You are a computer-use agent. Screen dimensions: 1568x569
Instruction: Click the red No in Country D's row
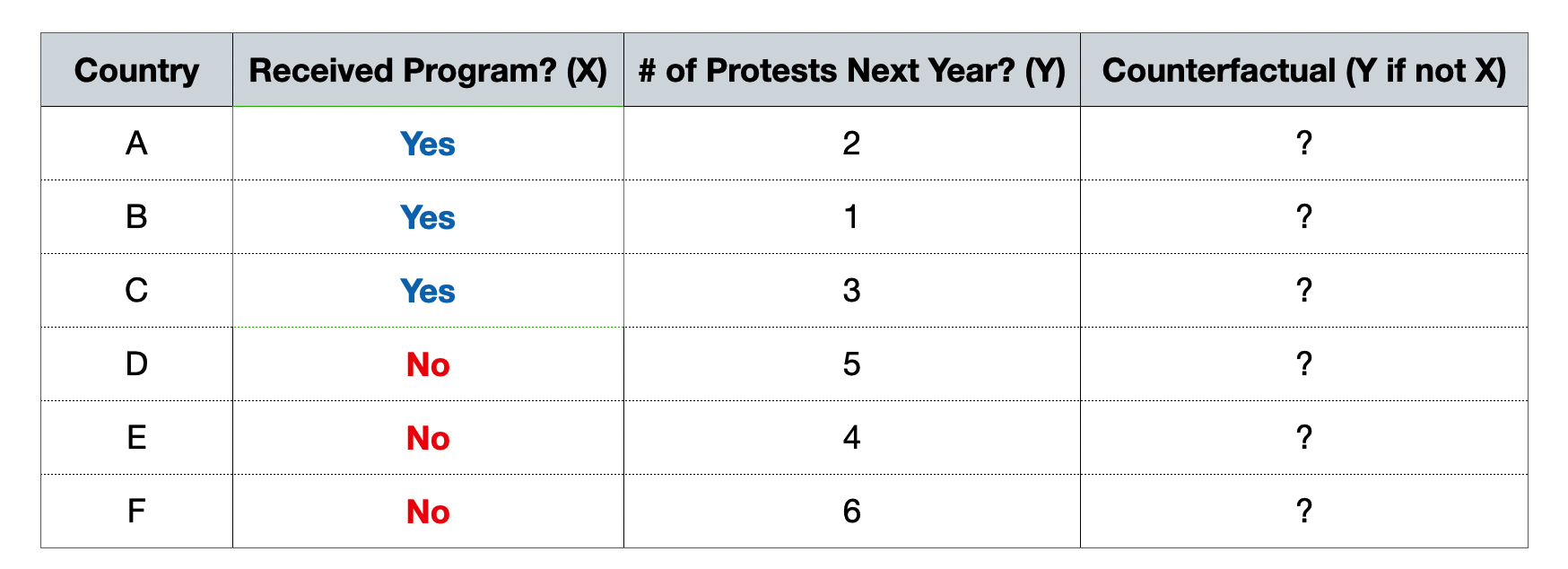click(x=428, y=364)
